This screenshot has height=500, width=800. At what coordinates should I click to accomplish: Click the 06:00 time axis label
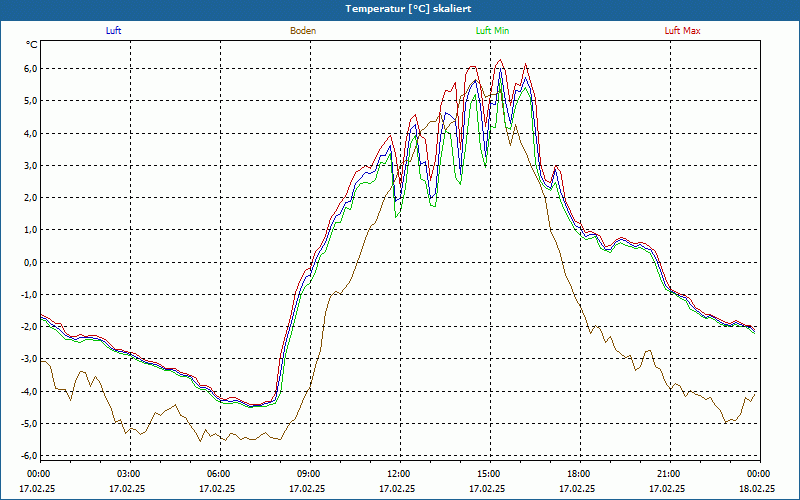(x=219, y=474)
